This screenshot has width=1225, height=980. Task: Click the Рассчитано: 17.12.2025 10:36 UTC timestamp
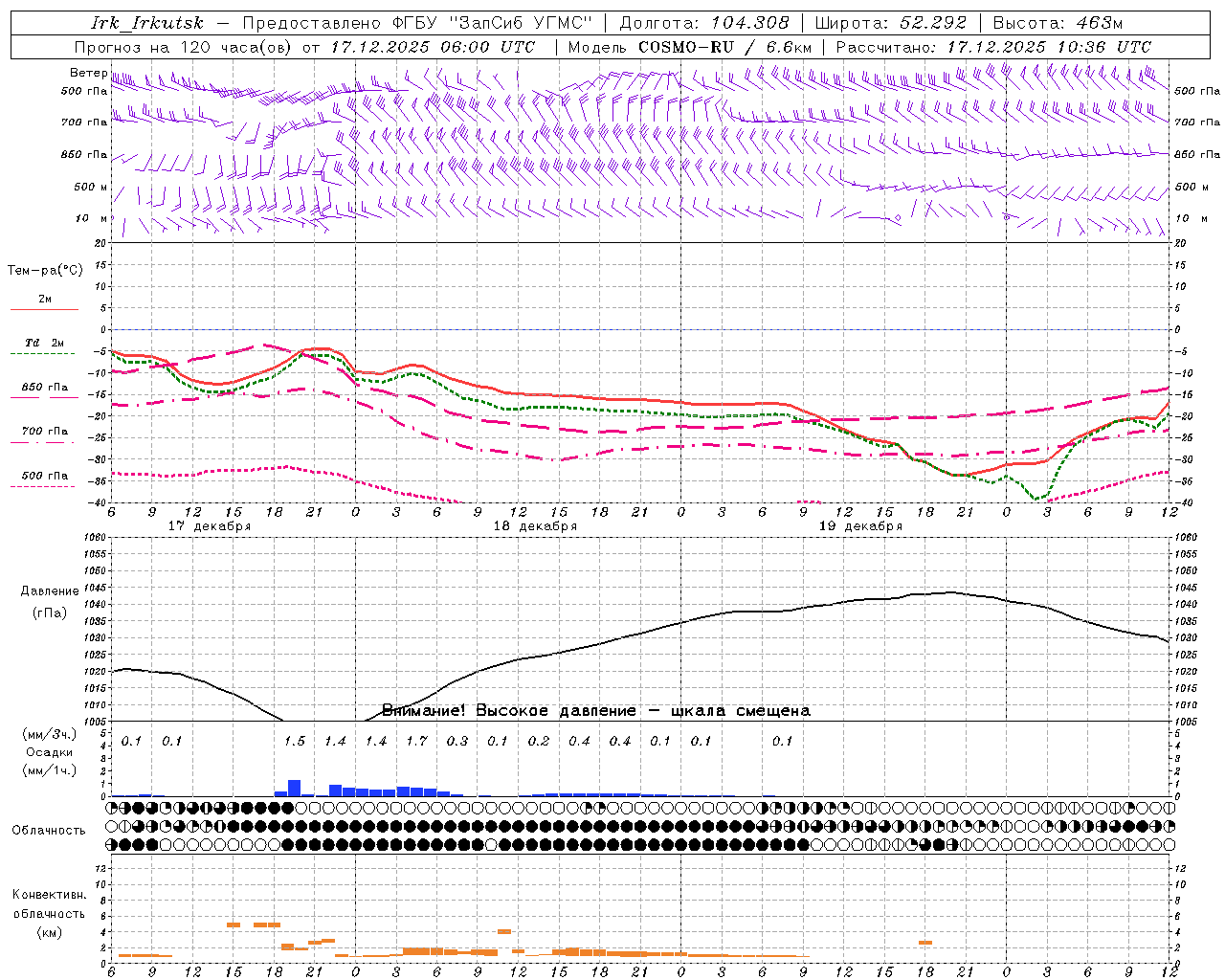coord(993,47)
